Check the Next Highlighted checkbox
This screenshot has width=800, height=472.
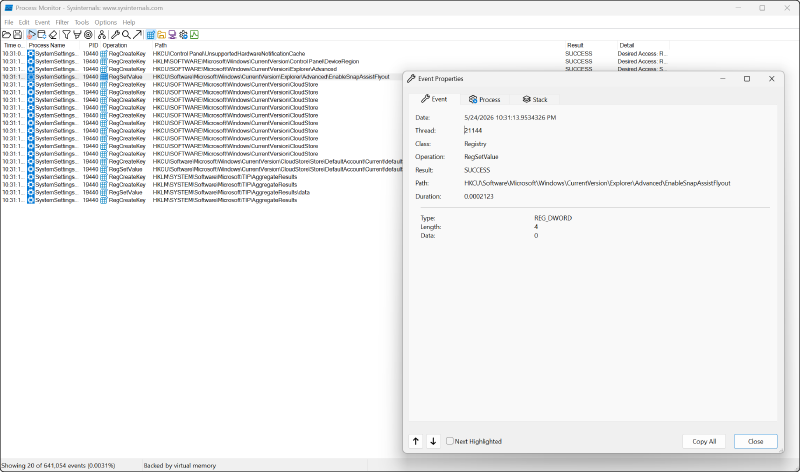pos(449,441)
